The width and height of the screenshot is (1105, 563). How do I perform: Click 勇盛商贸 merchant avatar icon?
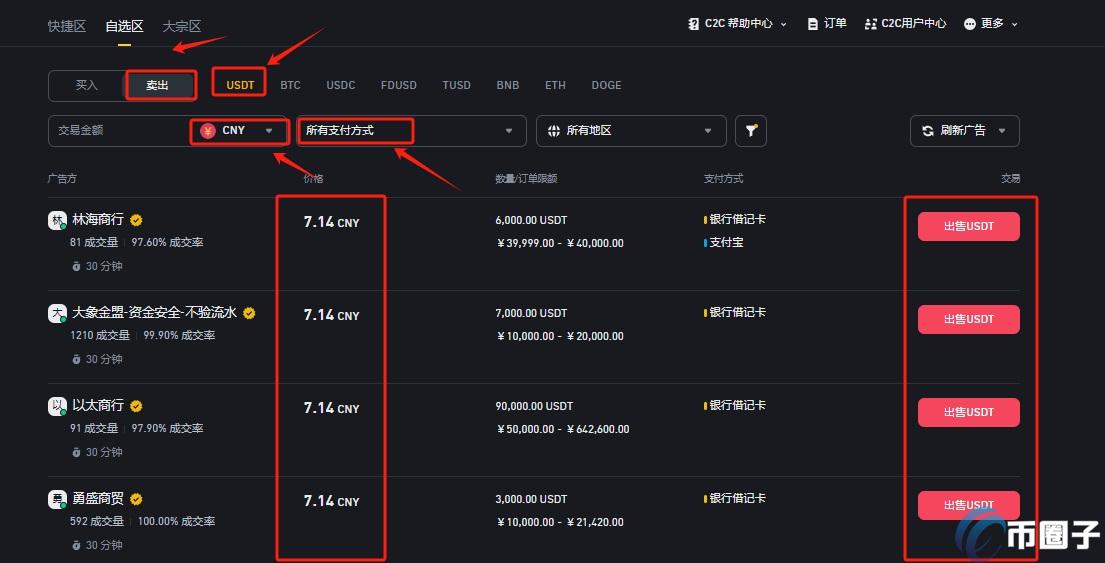click(58, 499)
